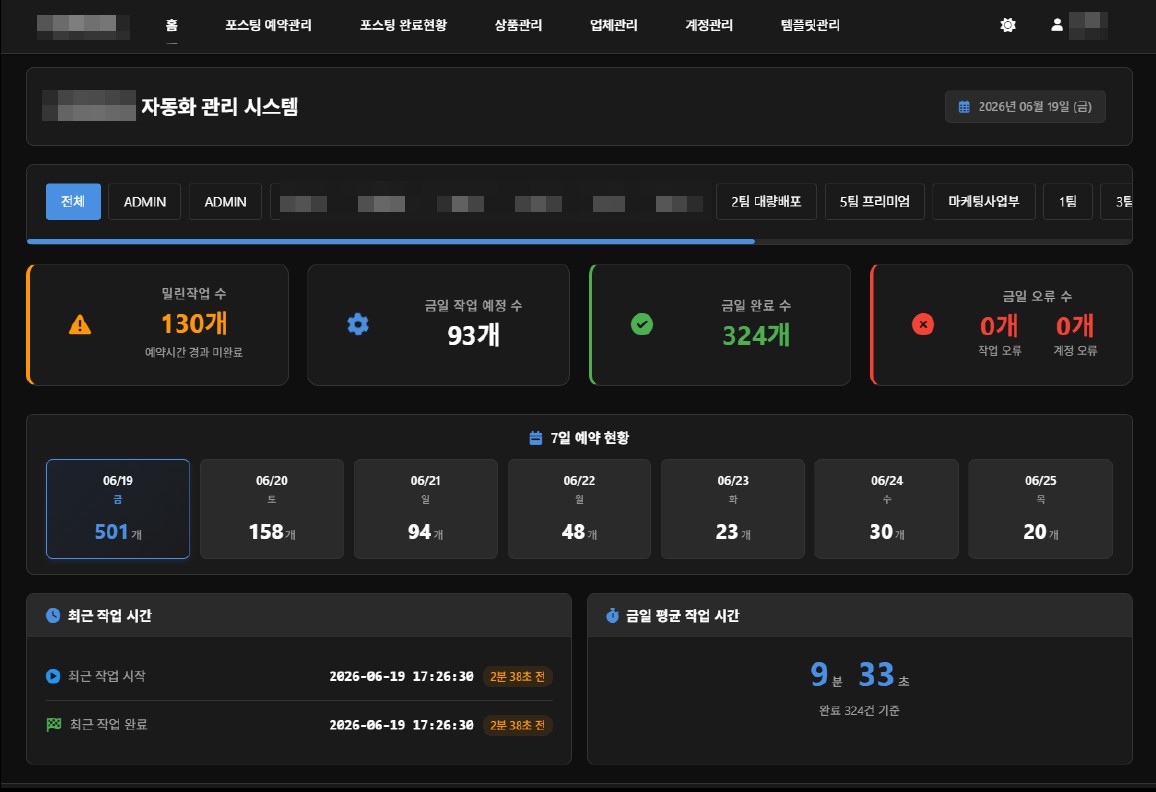Open the 06/21 일 reservation card
This screenshot has width=1156, height=792.
[x=425, y=509]
